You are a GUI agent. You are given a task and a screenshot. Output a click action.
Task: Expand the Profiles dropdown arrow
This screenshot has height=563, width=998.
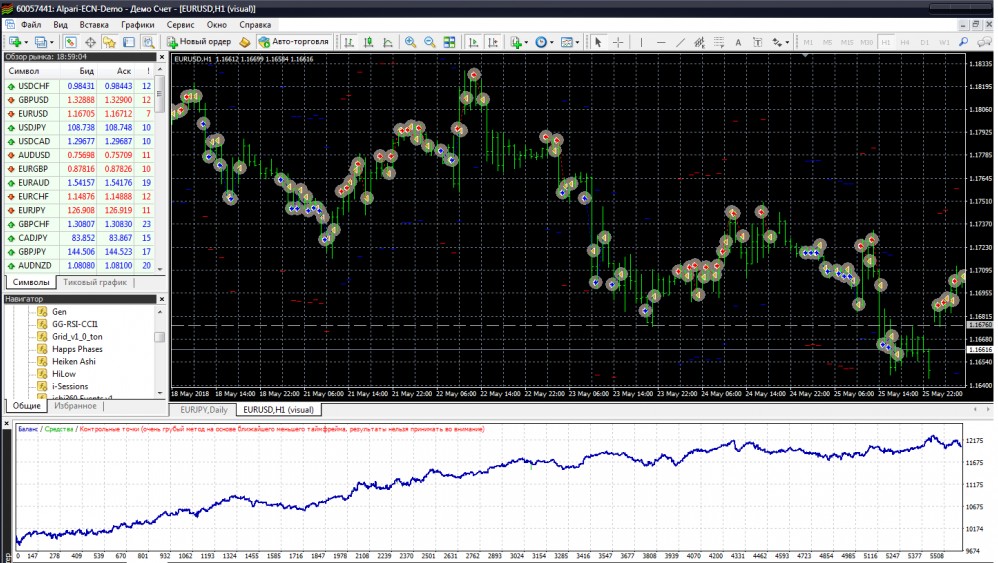click(x=52, y=43)
